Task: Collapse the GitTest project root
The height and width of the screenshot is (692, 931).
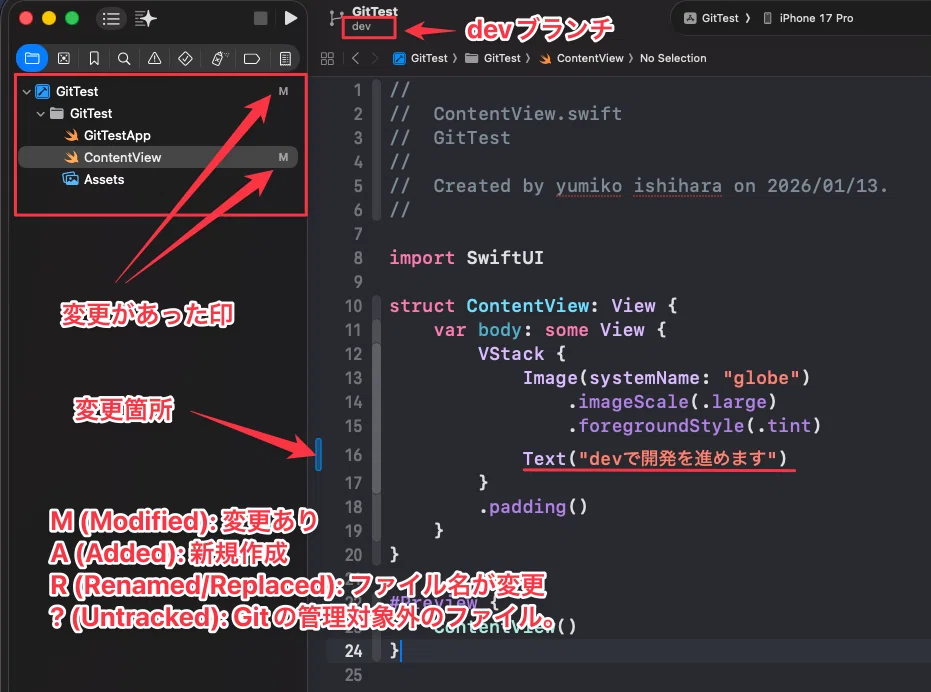Action: pyautogui.click(x=26, y=92)
